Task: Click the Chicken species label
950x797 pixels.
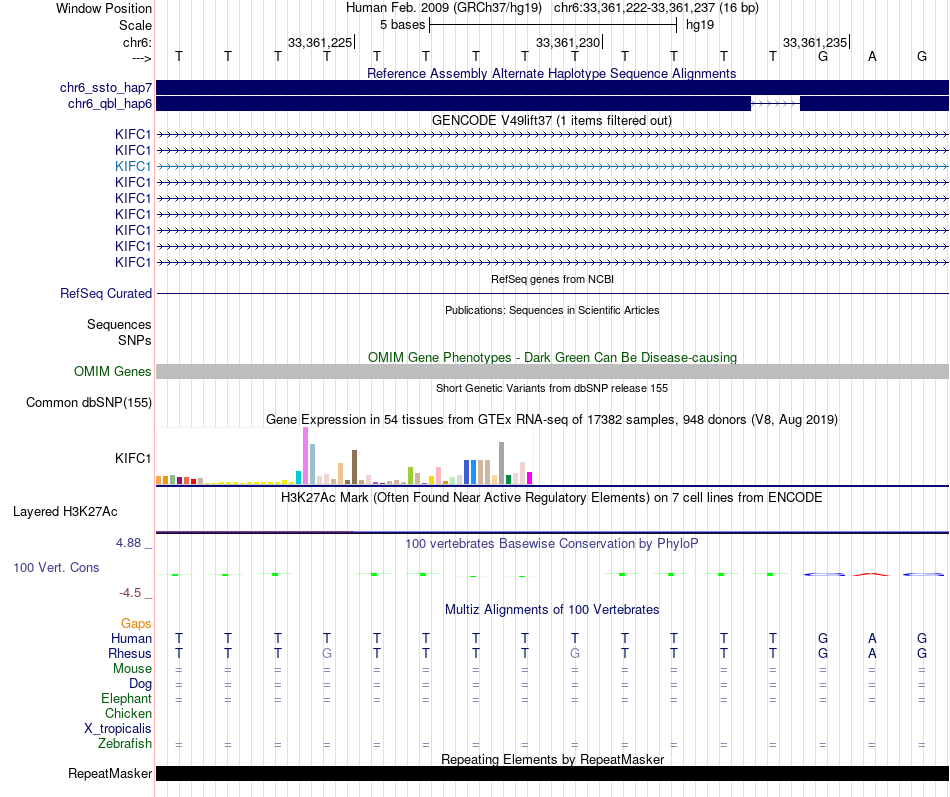Action: (128, 713)
